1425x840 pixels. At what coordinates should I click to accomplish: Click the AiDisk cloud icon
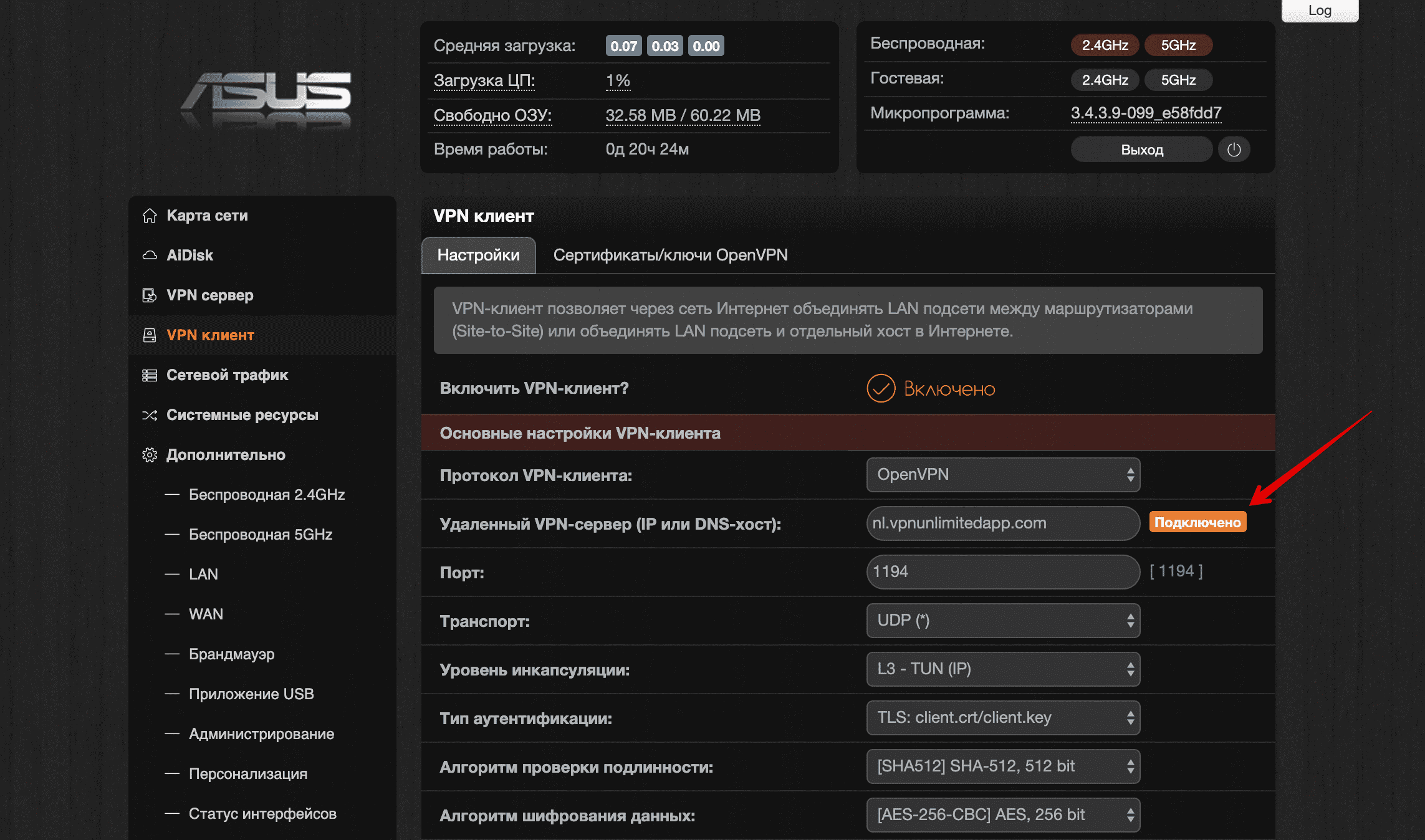tap(150, 255)
